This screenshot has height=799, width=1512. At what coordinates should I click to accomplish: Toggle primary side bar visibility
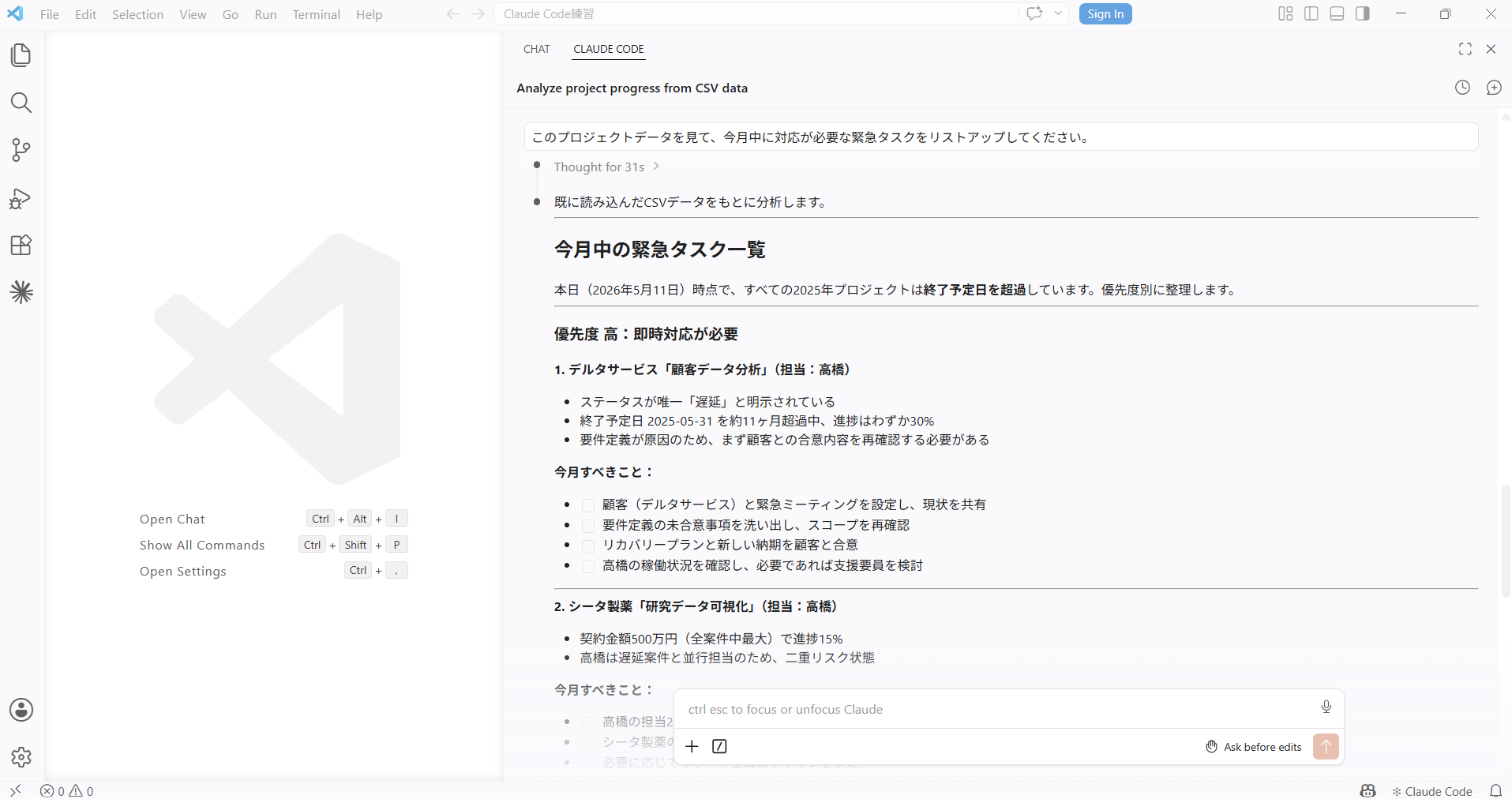point(1311,13)
